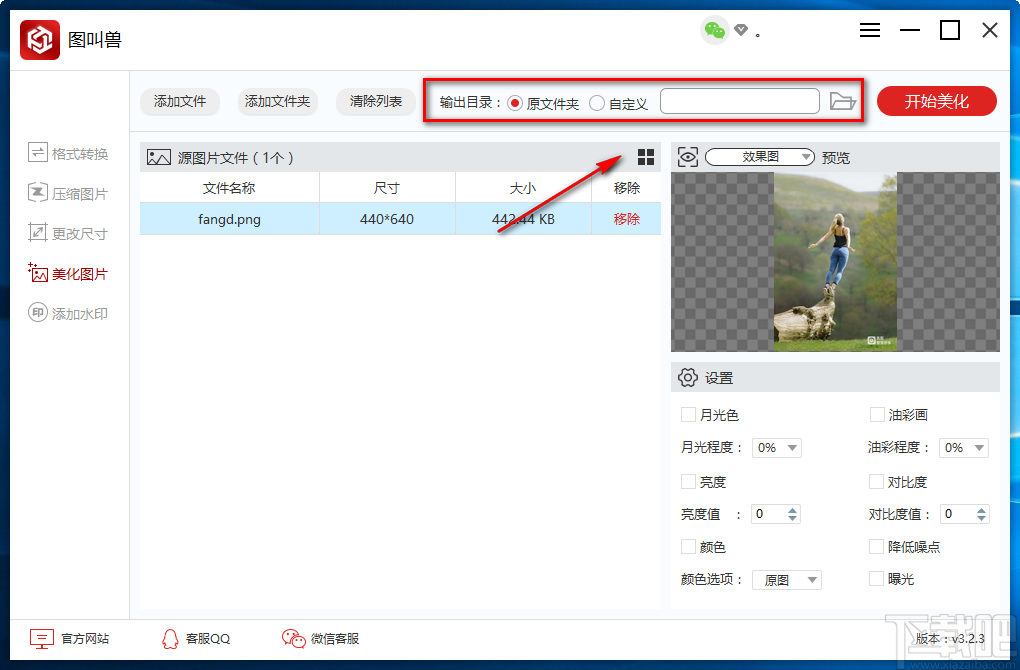Open the 效果图 preview dropdown

tap(760, 157)
